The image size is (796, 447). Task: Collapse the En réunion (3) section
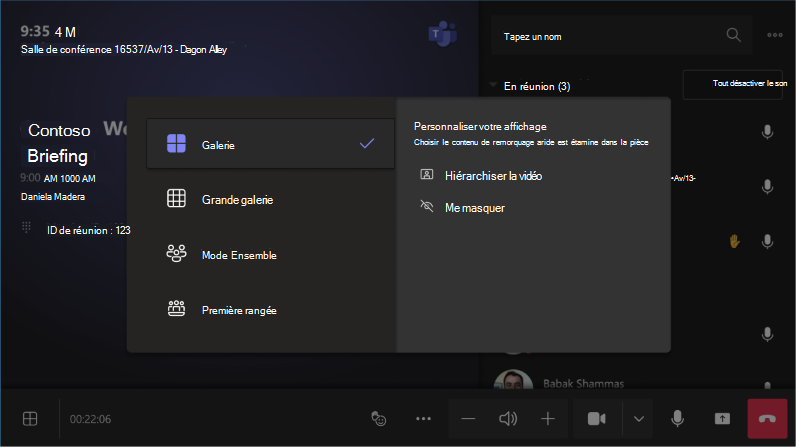493,85
